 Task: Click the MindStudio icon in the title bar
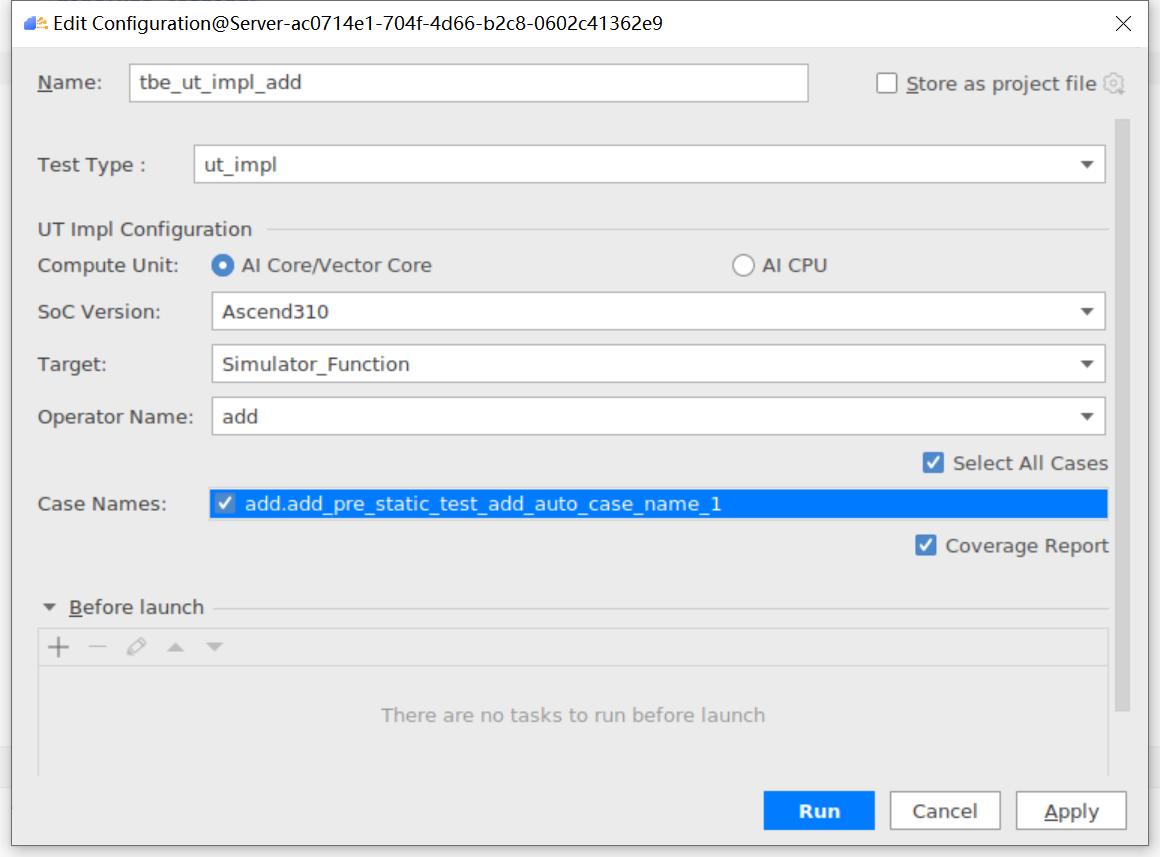click(36, 24)
